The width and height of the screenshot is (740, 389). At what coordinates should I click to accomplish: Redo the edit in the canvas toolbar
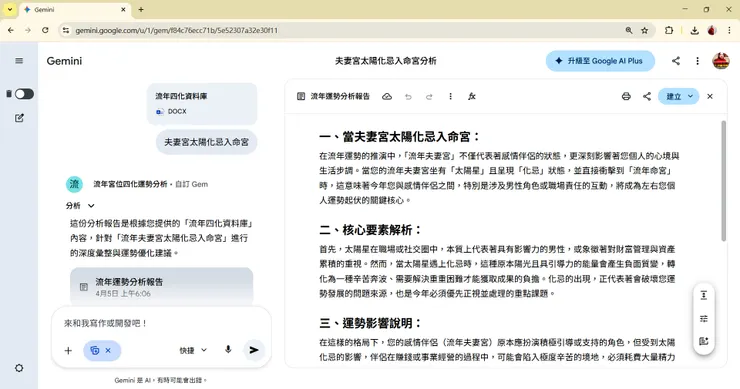tap(429, 97)
